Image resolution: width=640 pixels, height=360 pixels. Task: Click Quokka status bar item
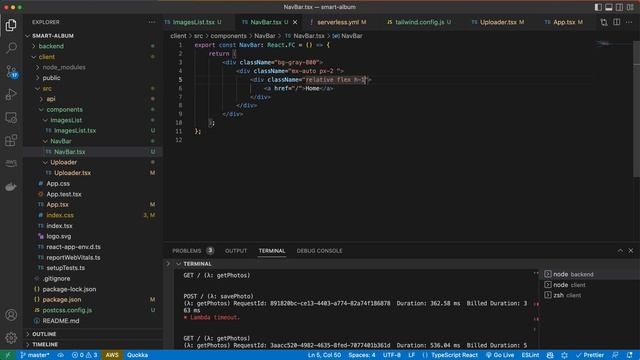[137, 355]
